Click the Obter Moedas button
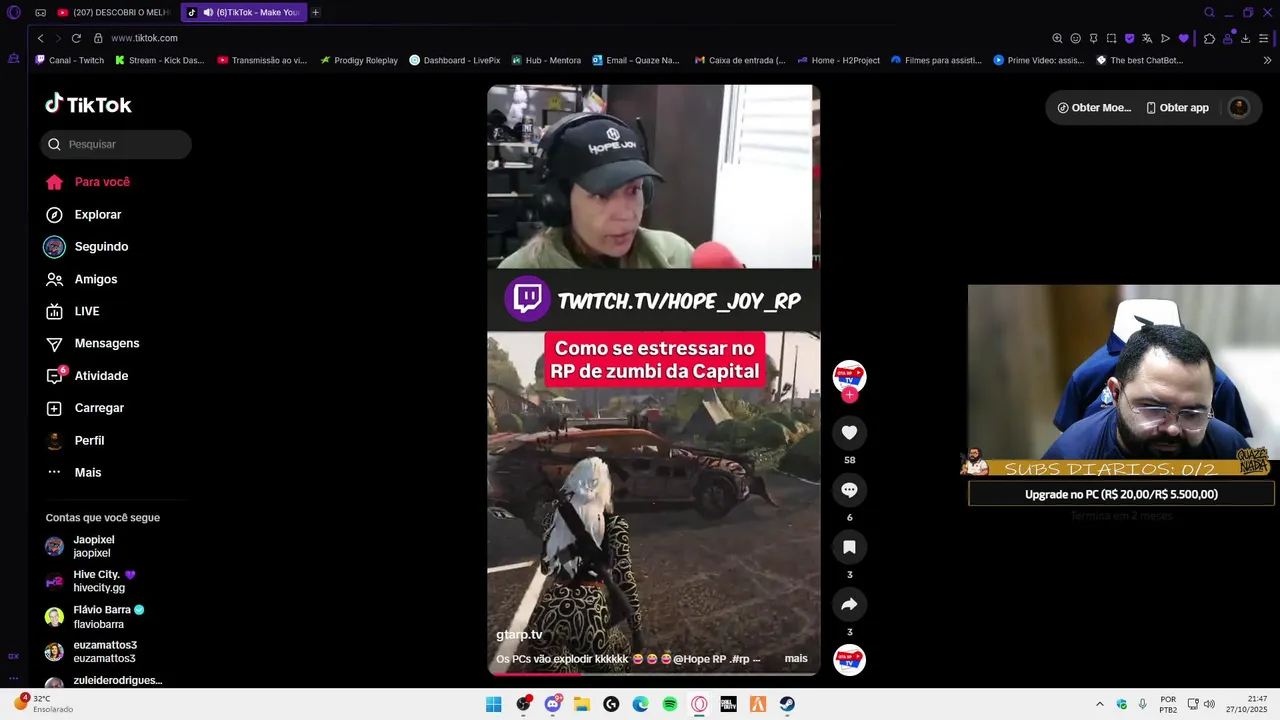 (1094, 107)
